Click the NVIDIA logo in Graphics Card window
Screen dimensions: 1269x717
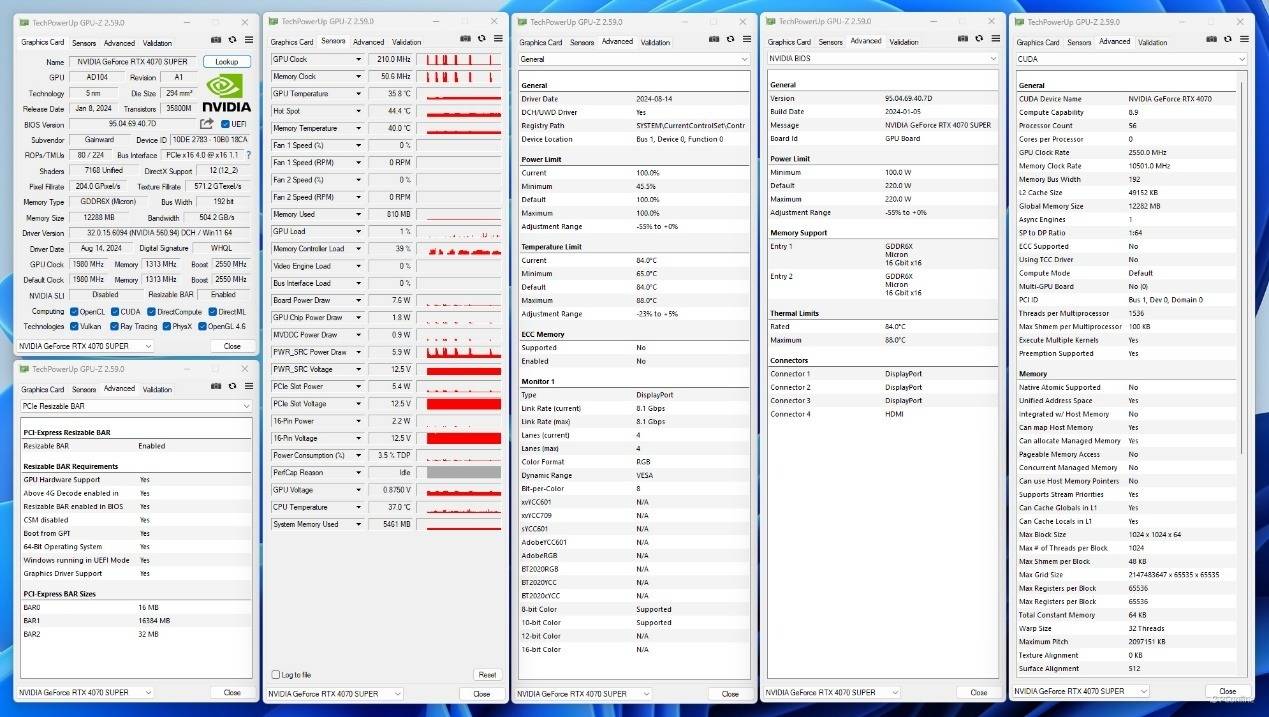tap(227, 92)
